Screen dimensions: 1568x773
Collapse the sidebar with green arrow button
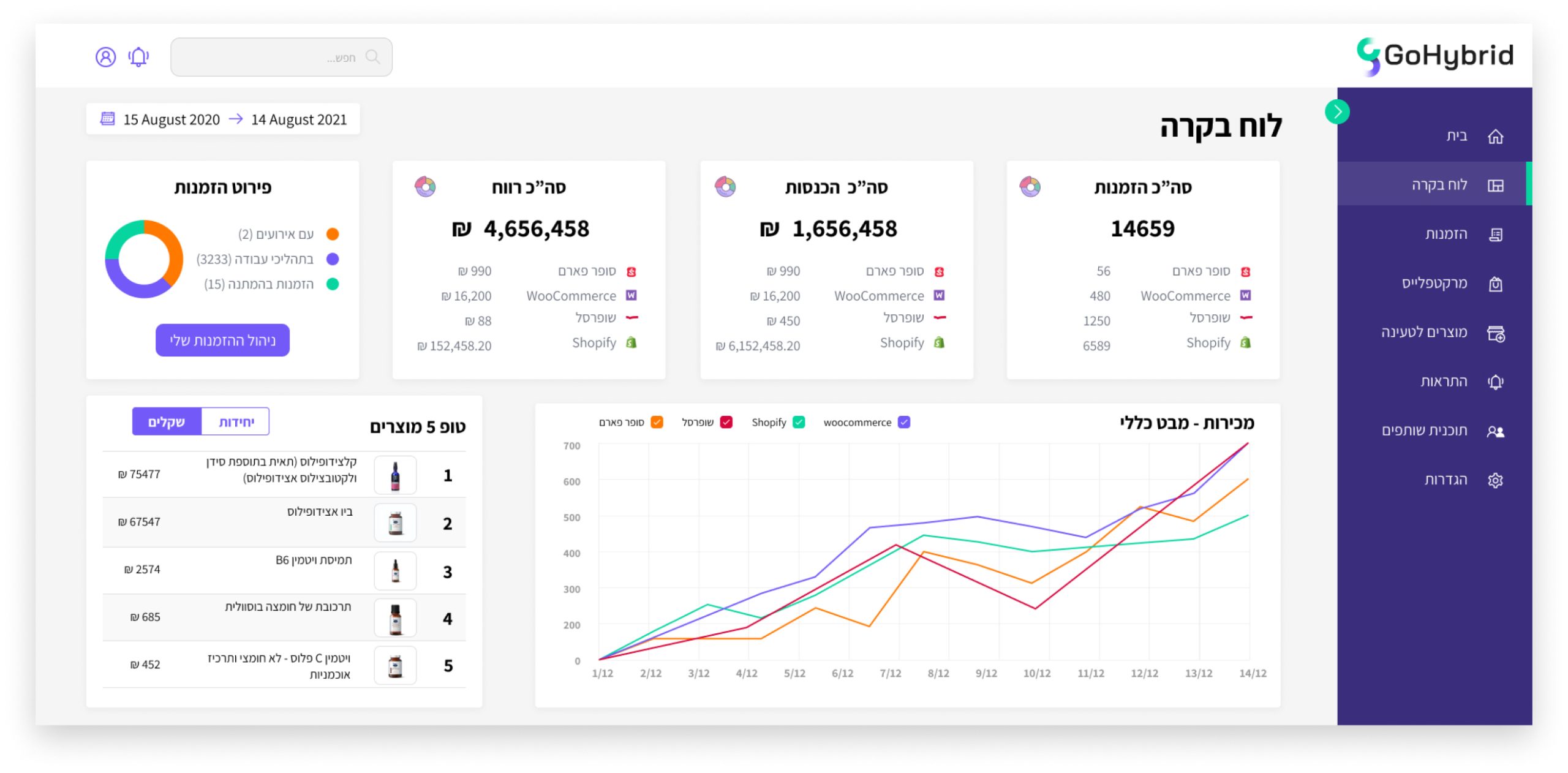click(x=1337, y=111)
